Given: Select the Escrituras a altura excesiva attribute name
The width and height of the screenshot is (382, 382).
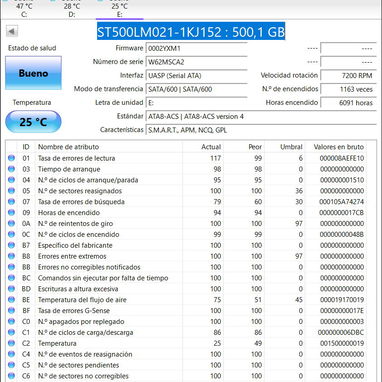Looking at the screenshot, I should (x=78, y=289).
